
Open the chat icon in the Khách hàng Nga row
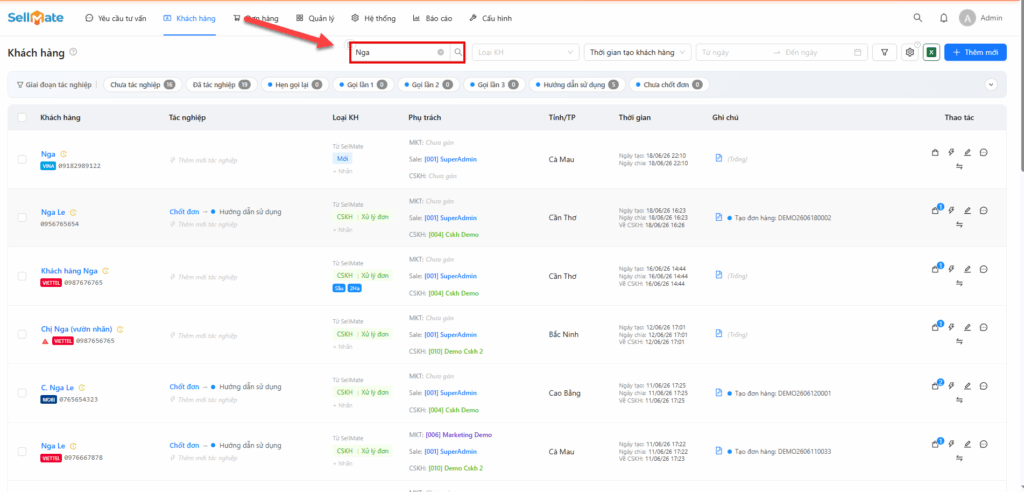[984, 269]
